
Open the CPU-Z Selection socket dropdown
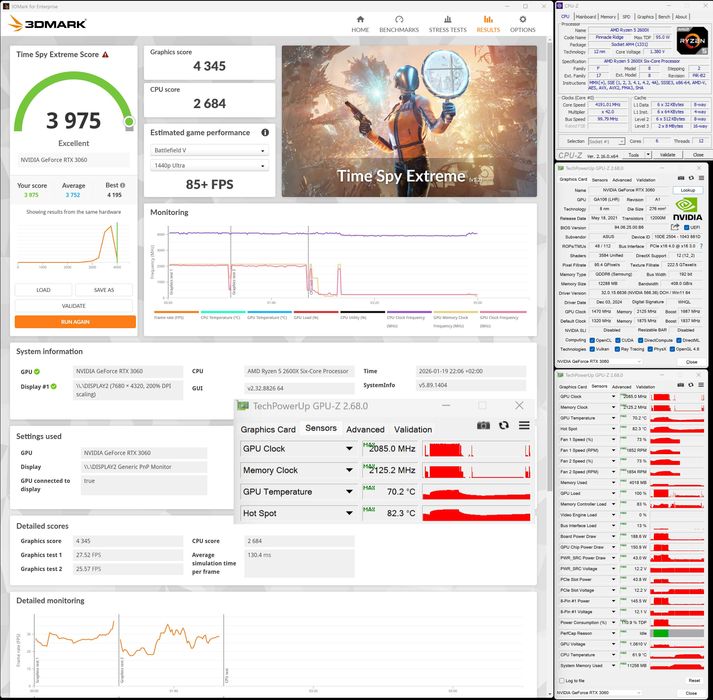(x=607, y=141)
